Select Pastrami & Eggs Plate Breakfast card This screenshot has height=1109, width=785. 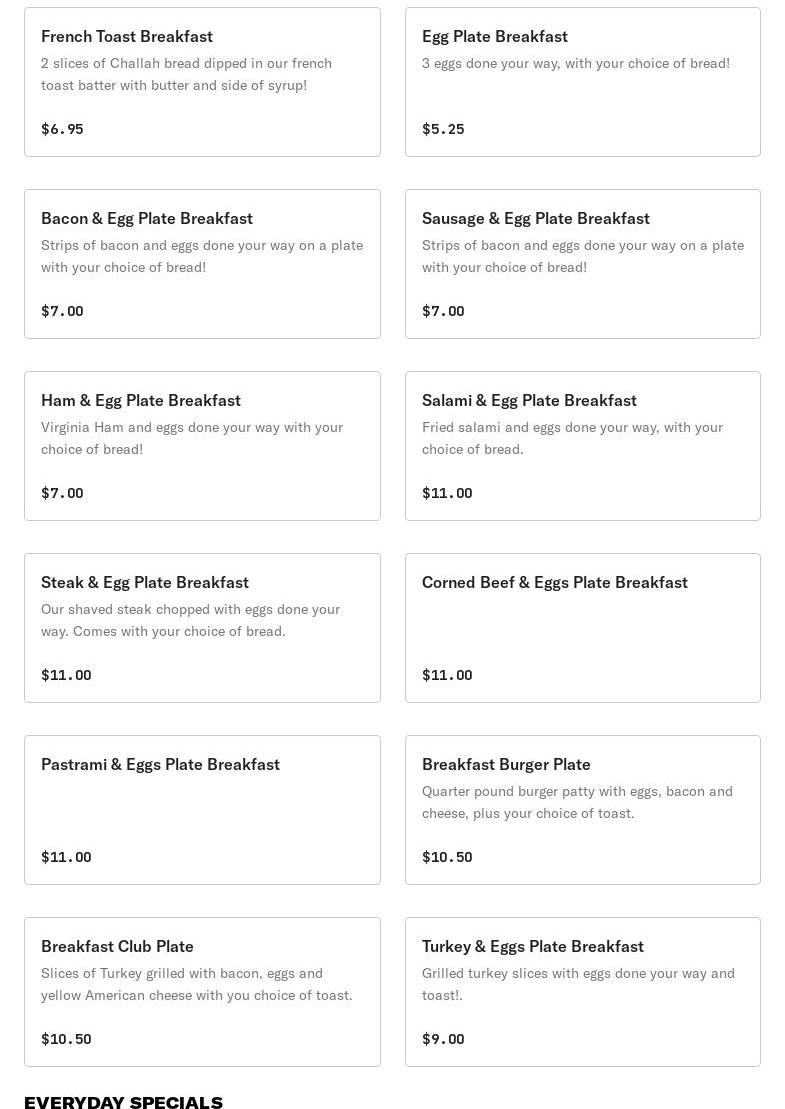pyautogui.click(x=202, y=810)
